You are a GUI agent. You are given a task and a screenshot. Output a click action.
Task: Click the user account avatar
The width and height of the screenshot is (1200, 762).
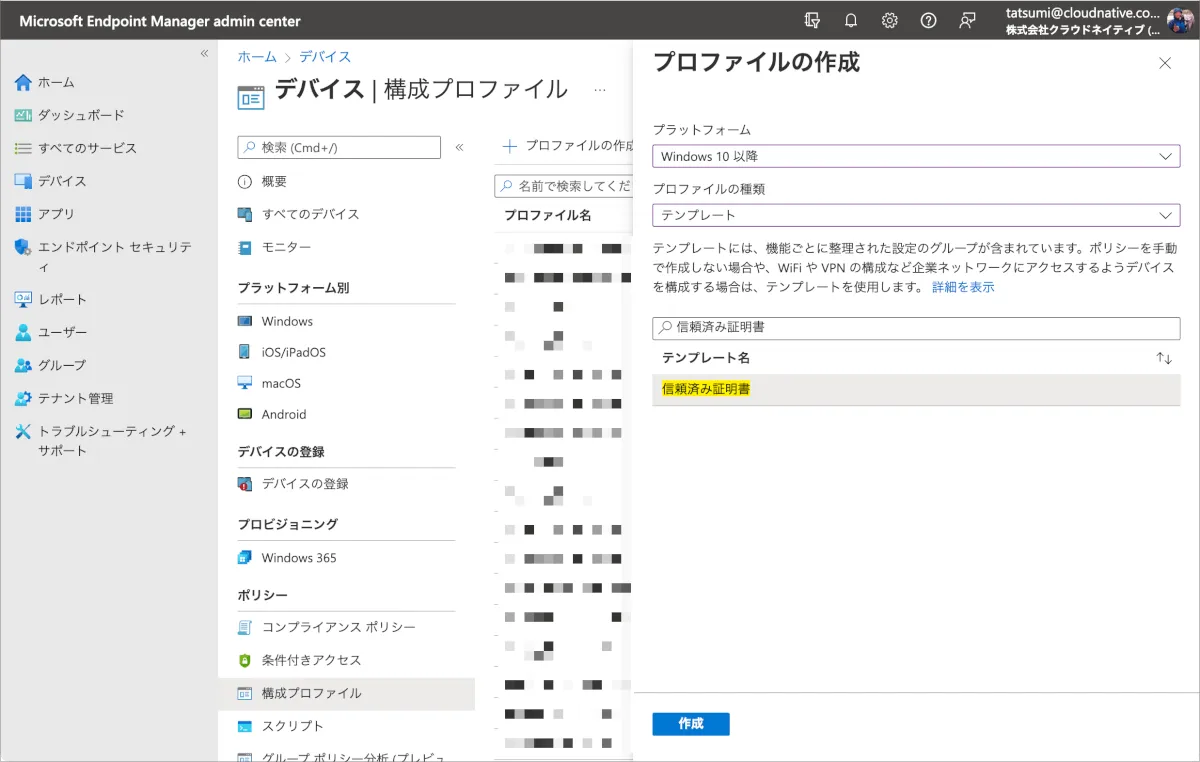point(1180,21)
